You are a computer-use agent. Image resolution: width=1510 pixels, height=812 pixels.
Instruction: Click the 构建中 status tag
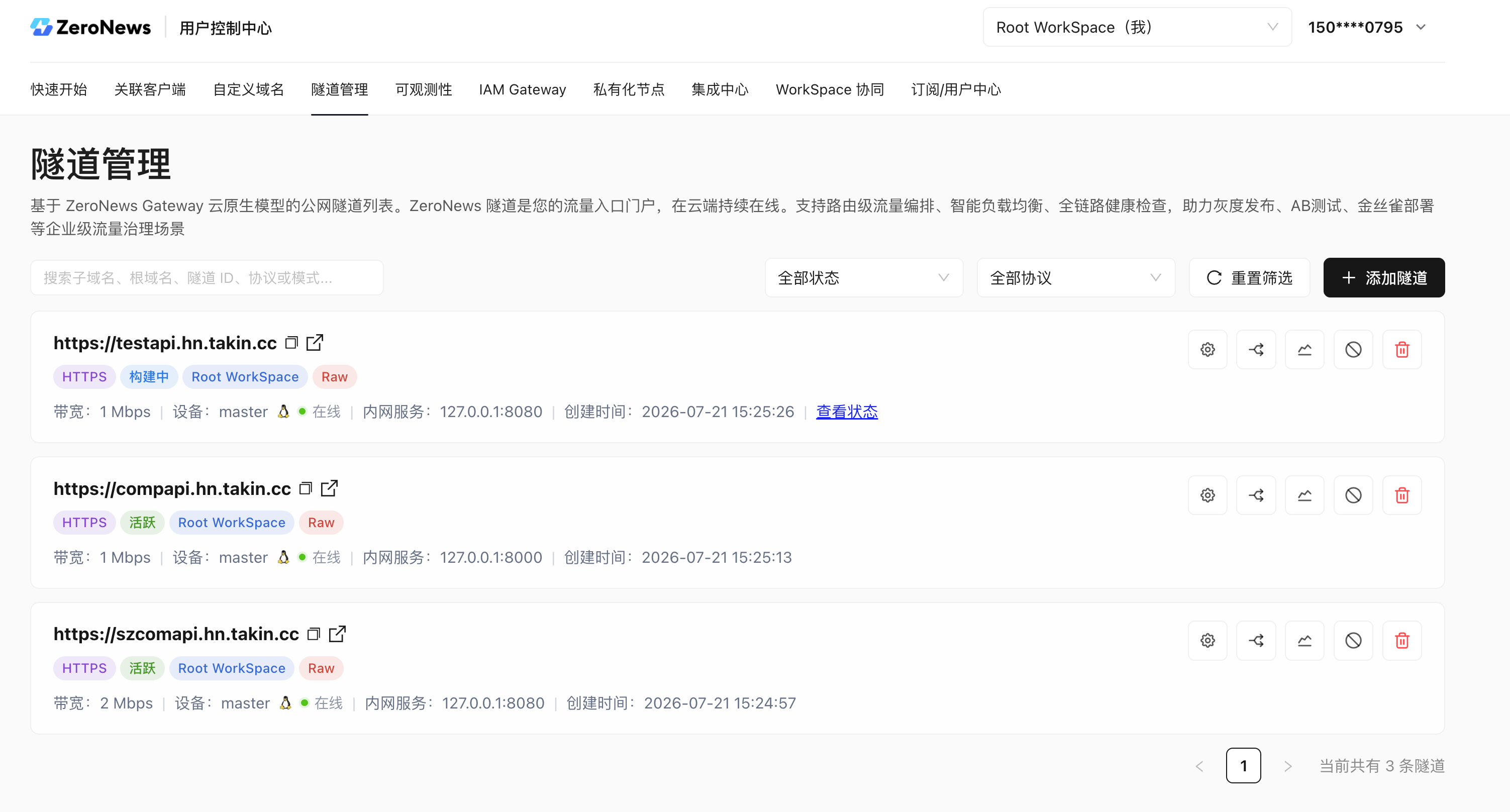(x=149, y=377)
